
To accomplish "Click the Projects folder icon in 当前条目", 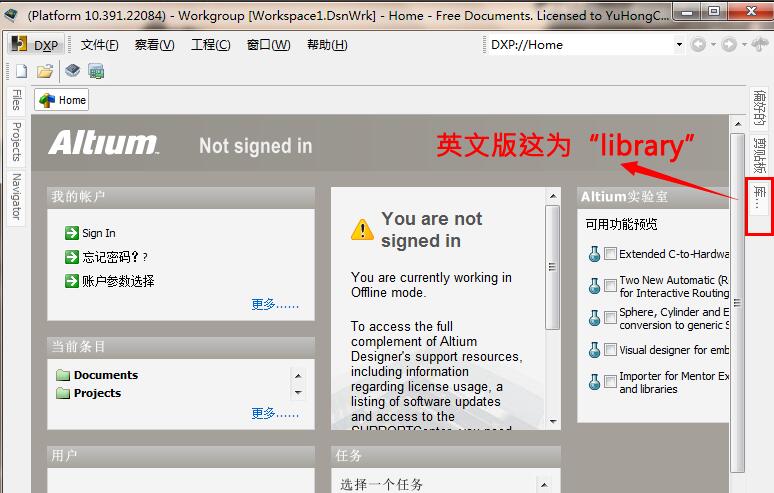I will (63, 393).
